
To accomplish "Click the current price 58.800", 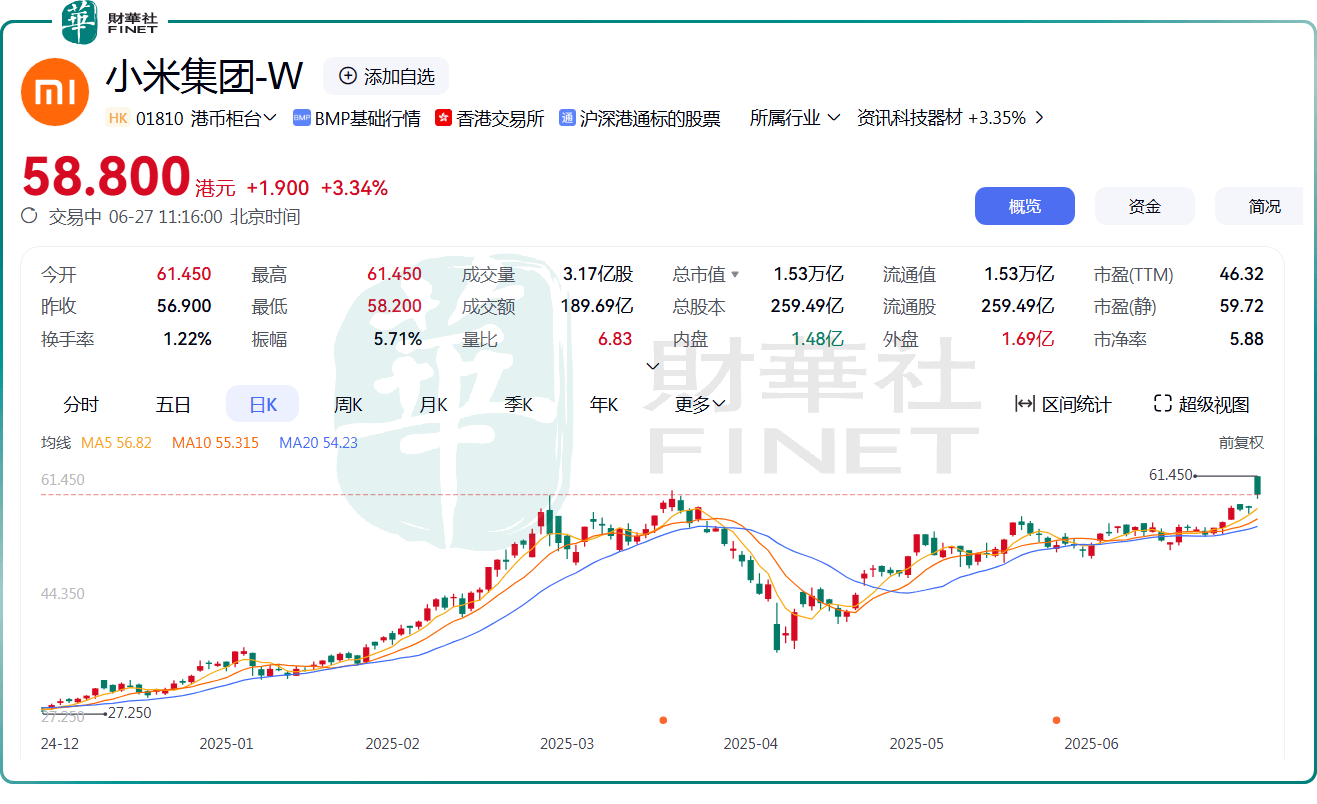I will click(106, 177).
